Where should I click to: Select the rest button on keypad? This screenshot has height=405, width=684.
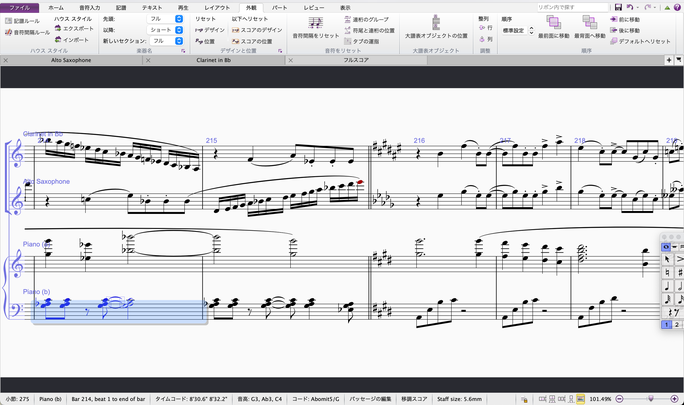(x=672, y=312)
